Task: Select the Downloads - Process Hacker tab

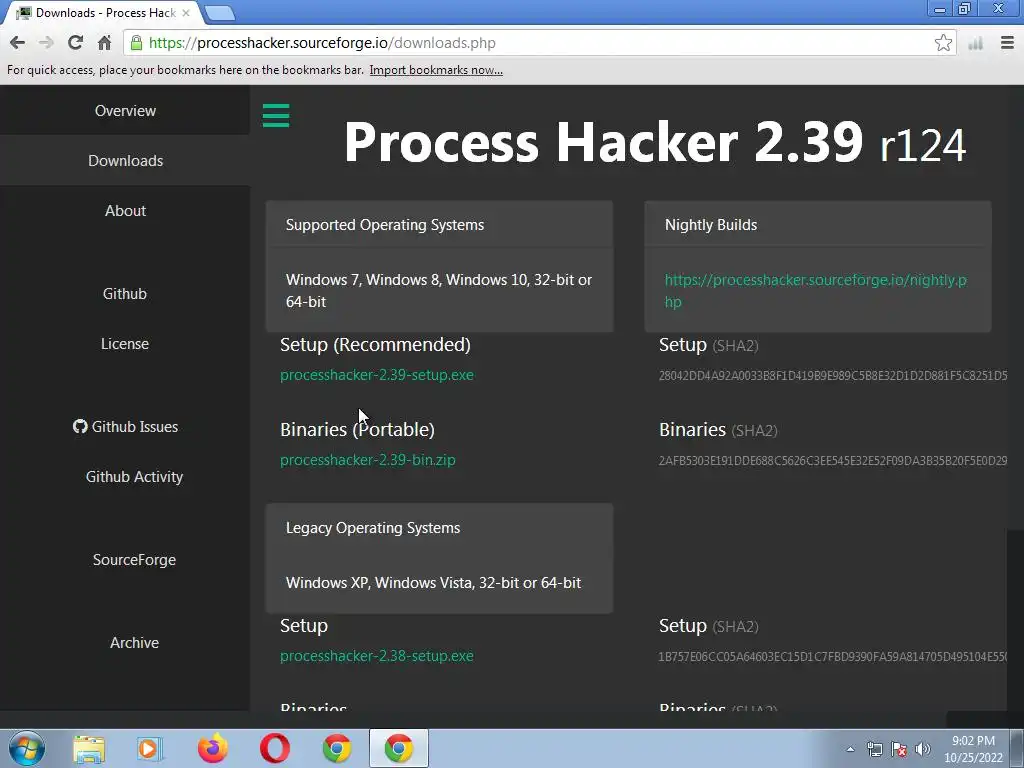Action: pyautogui.click(x=104, y=13)
